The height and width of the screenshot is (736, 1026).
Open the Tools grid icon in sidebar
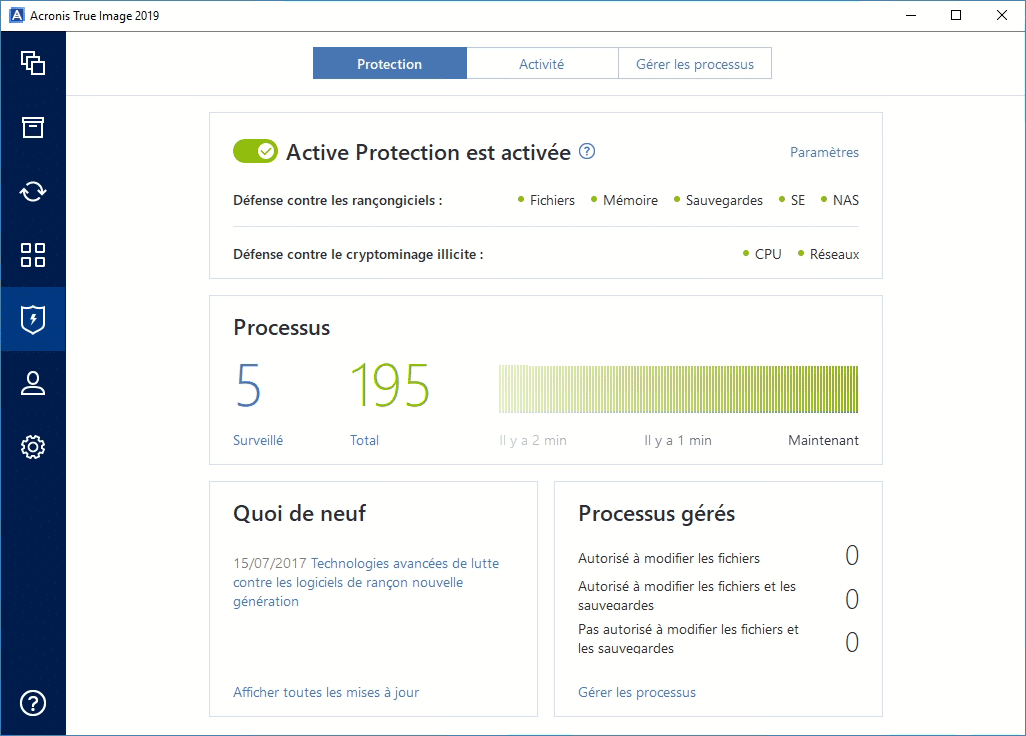pyautogui.click(x=33, y=255)
